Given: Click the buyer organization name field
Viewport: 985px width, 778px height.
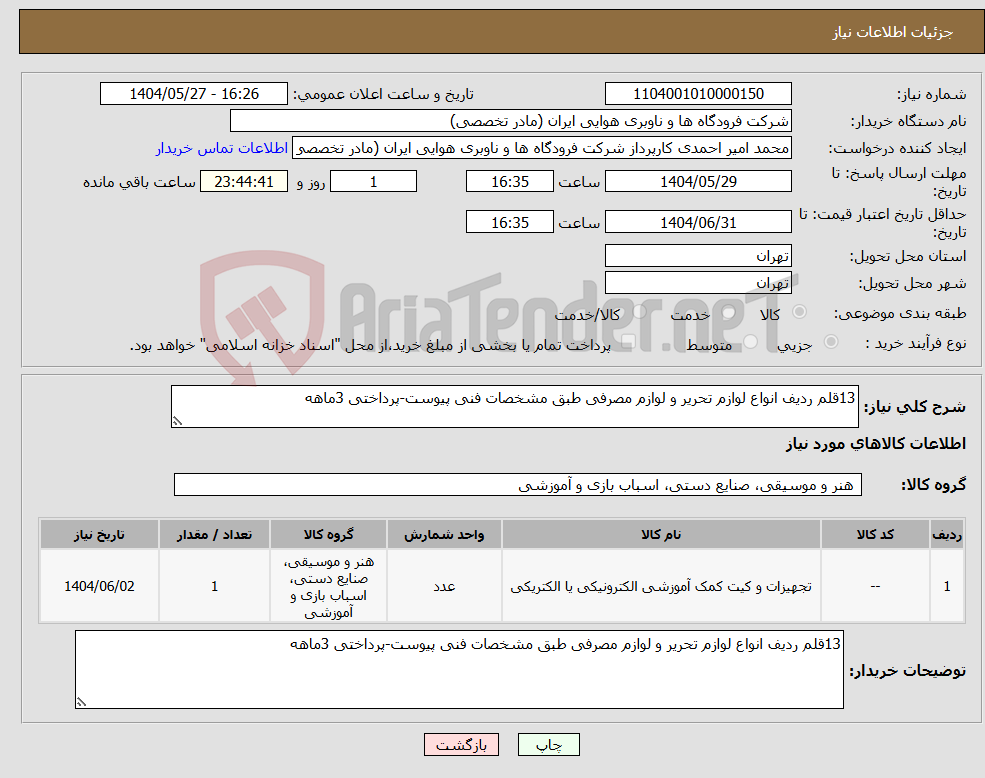Looking at the screenshot, I should tap(511, 121).
